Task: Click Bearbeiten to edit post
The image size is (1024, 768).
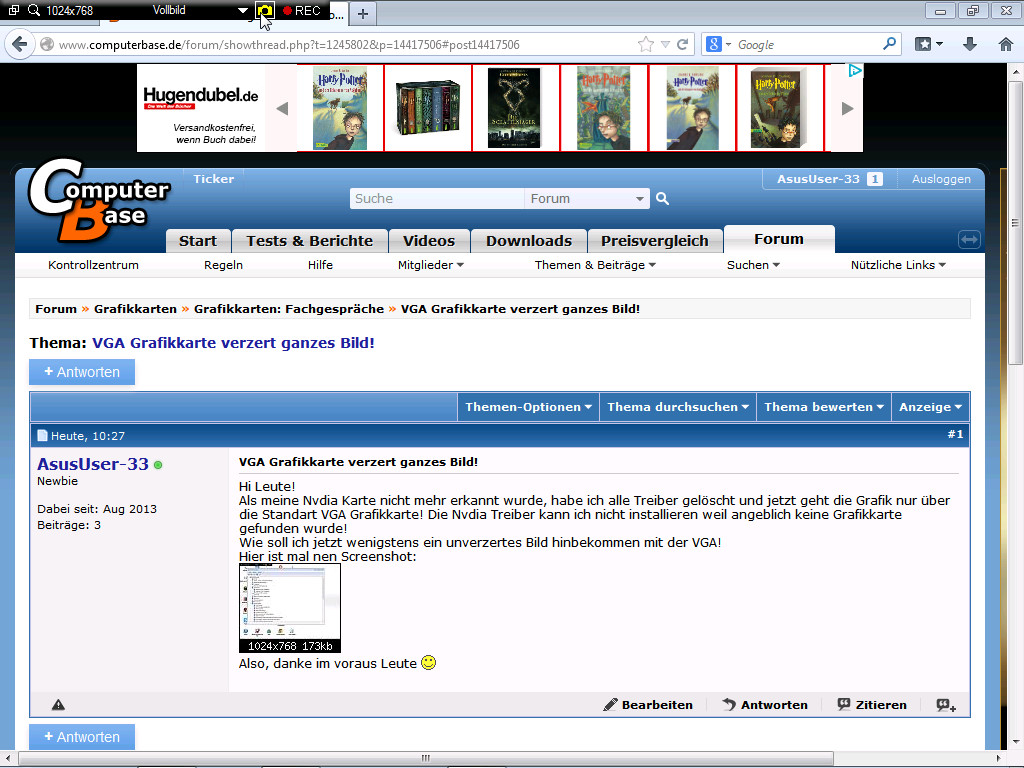Action: (x=648, y=705)
